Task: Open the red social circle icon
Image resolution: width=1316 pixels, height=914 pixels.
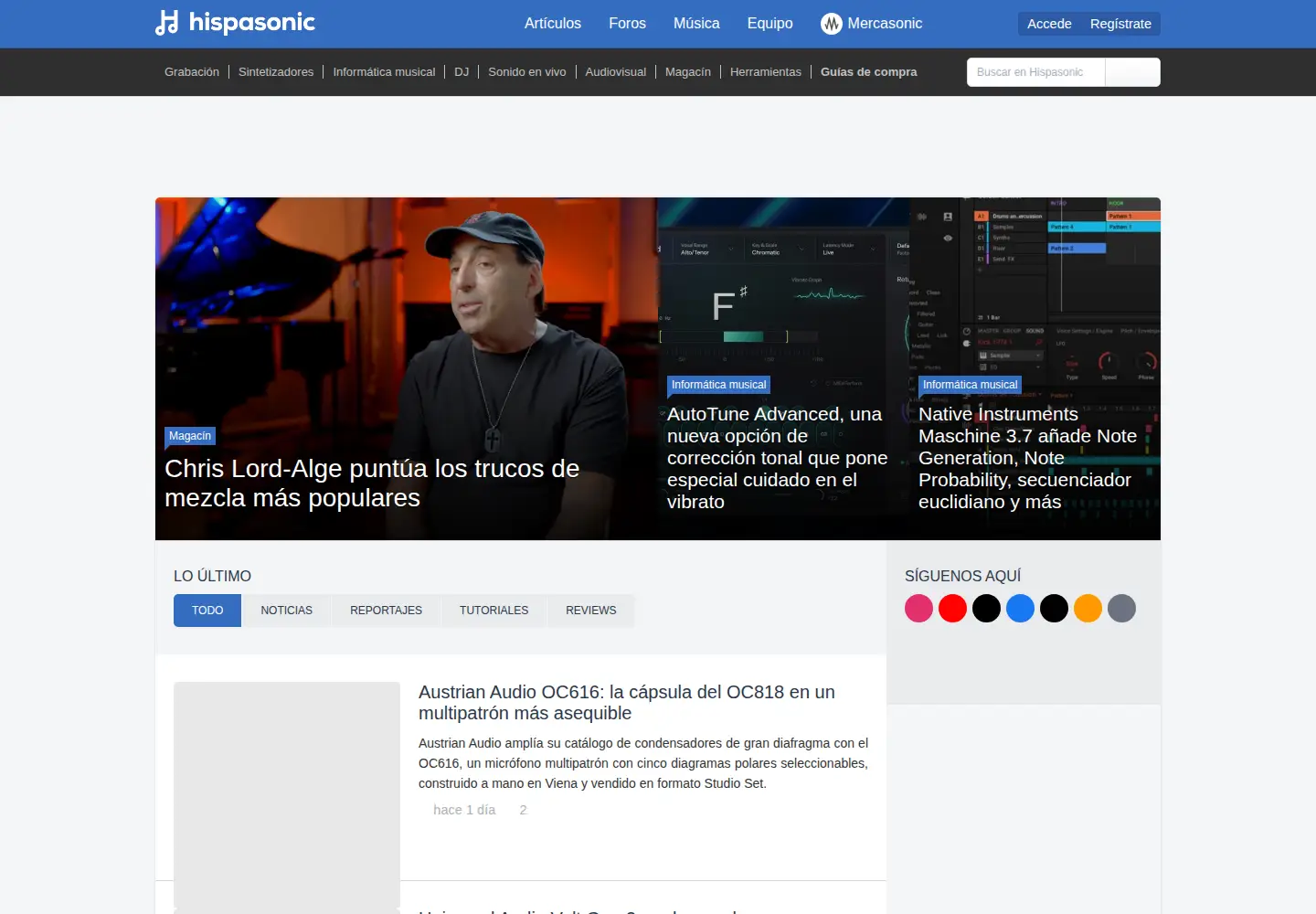Action: point(952,608)
